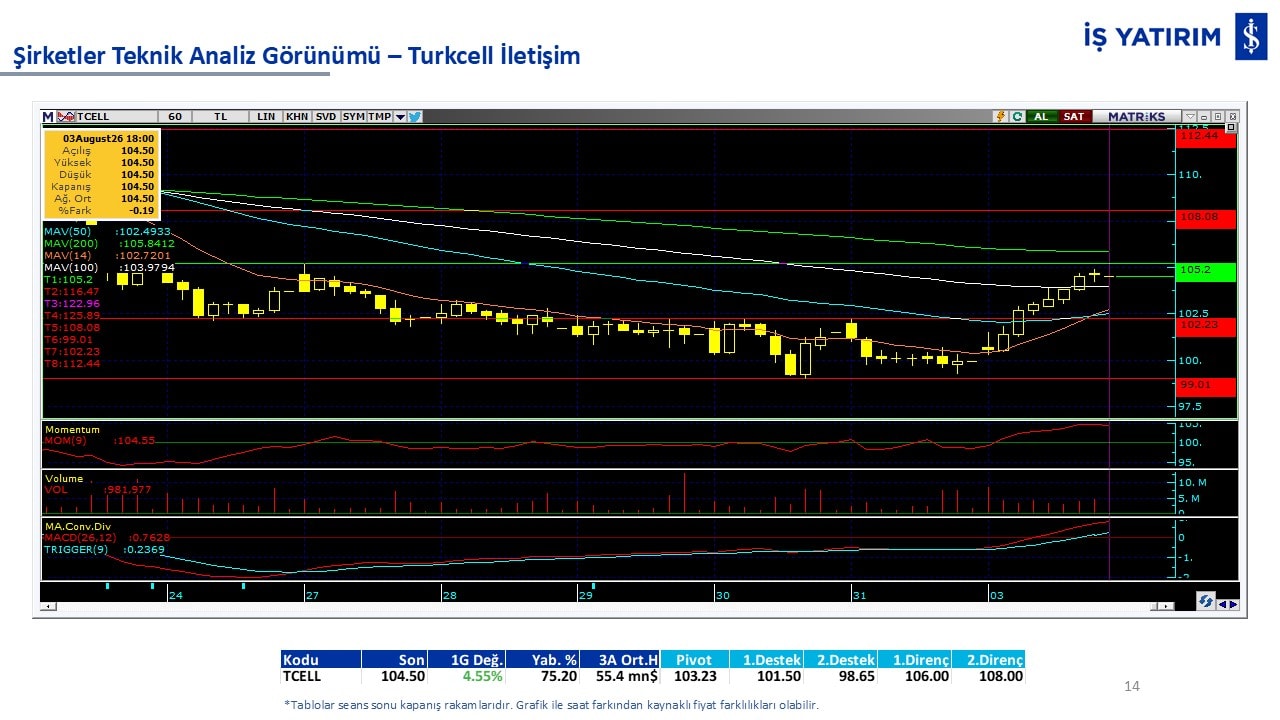Viewport: 1280px width, 720px height.
Task: Click the T6:99.01 level label
Action: click(68, 339)
